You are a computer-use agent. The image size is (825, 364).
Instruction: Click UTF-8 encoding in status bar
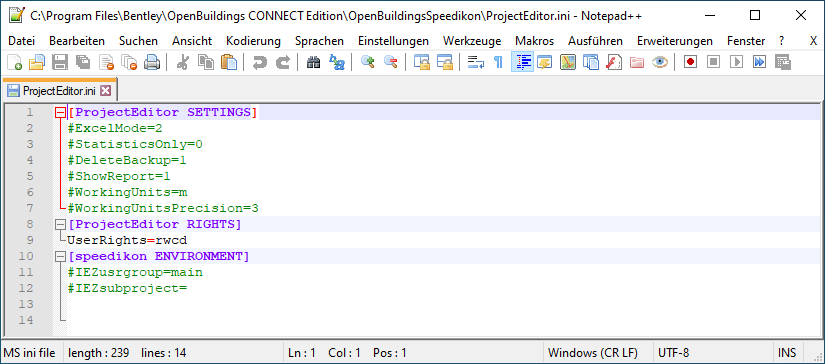coord(673,352)
